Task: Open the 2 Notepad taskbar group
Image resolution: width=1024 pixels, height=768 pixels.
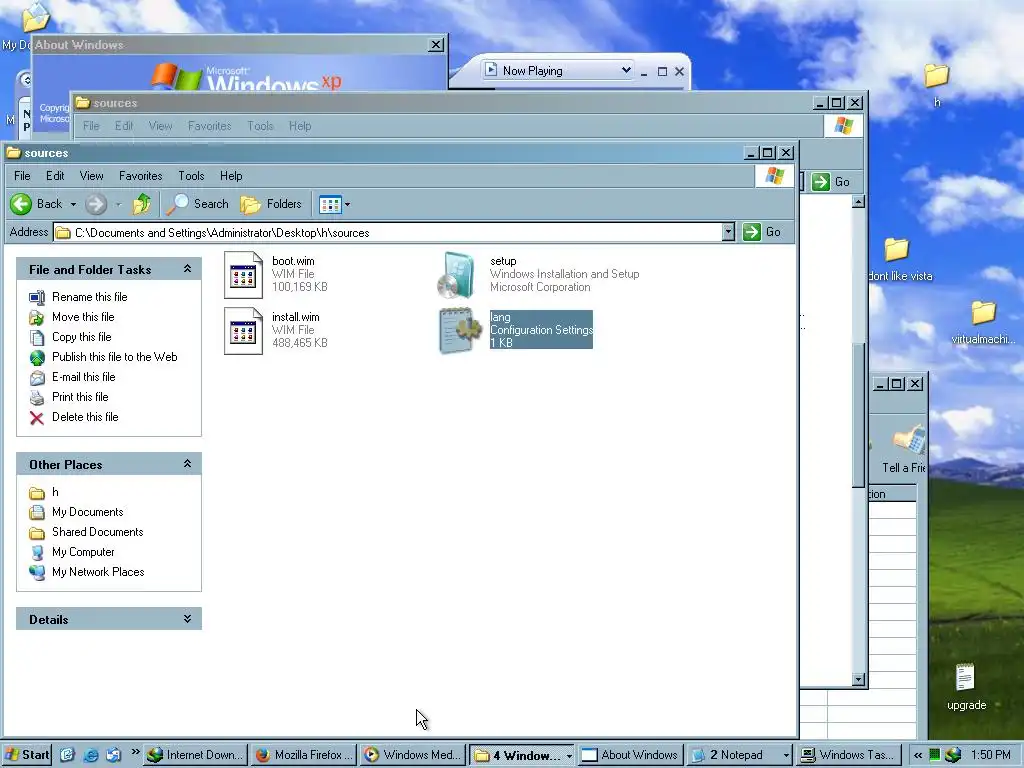Action: tap(739, 756)
